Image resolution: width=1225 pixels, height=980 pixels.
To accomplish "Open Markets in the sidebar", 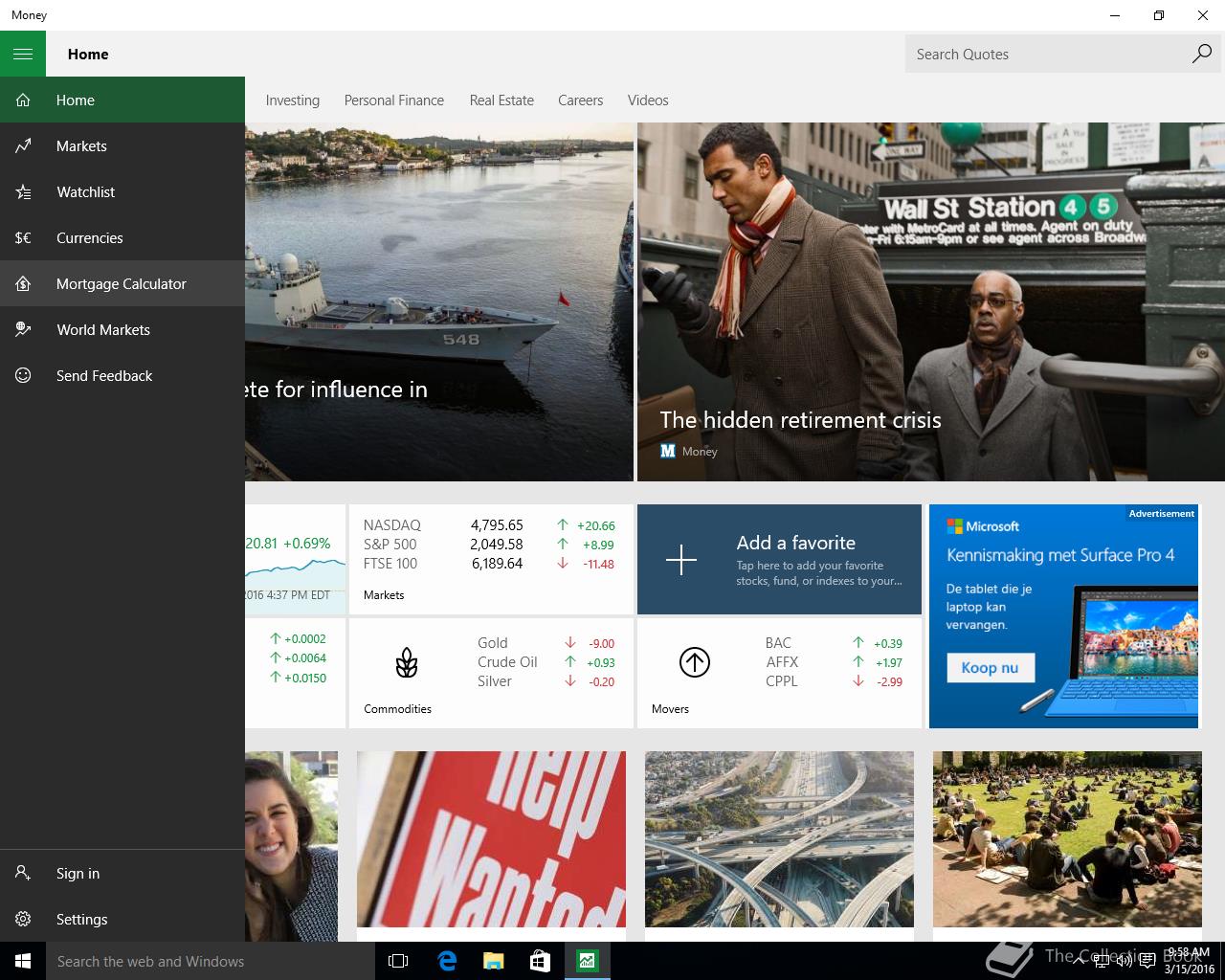I will [x=122, y=145].
